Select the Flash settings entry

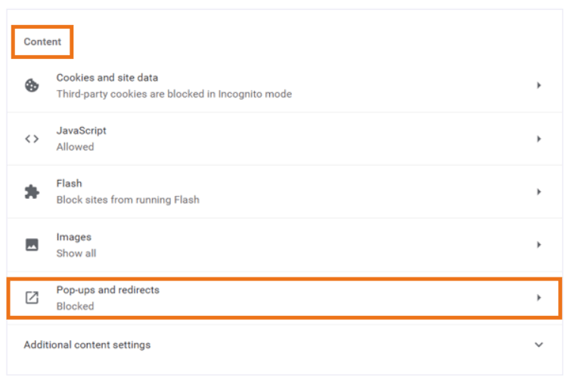point(285,192)
